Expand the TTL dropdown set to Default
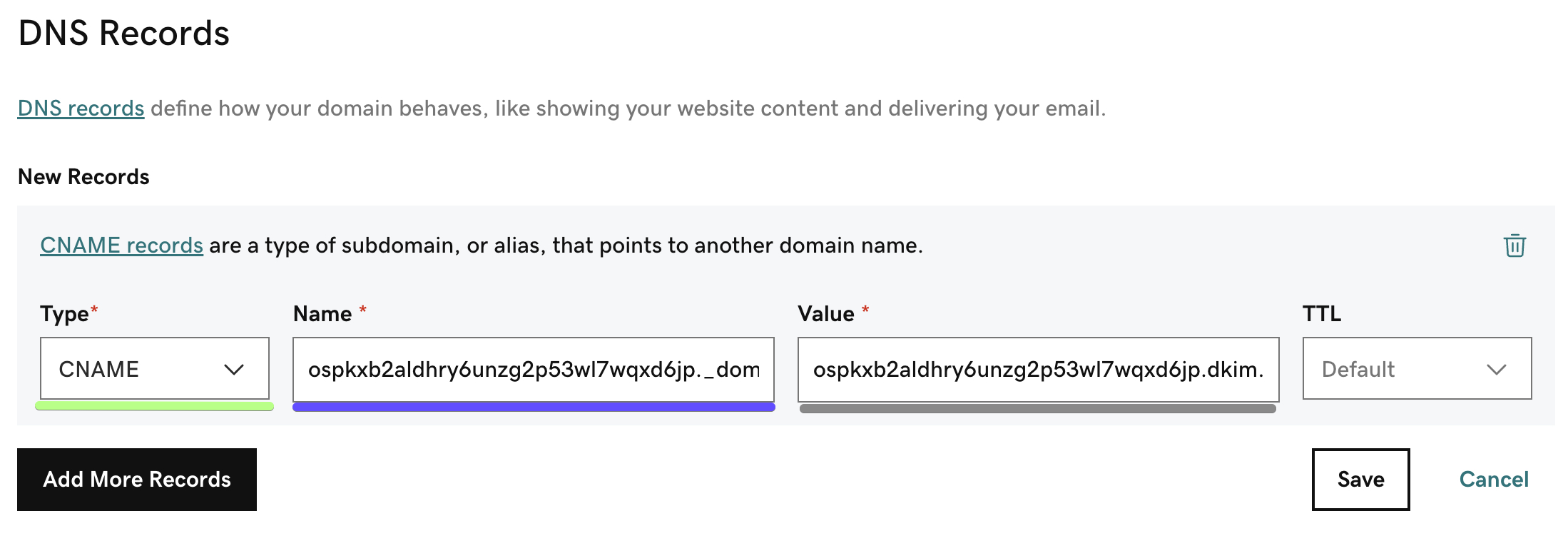 [1417, 368]
